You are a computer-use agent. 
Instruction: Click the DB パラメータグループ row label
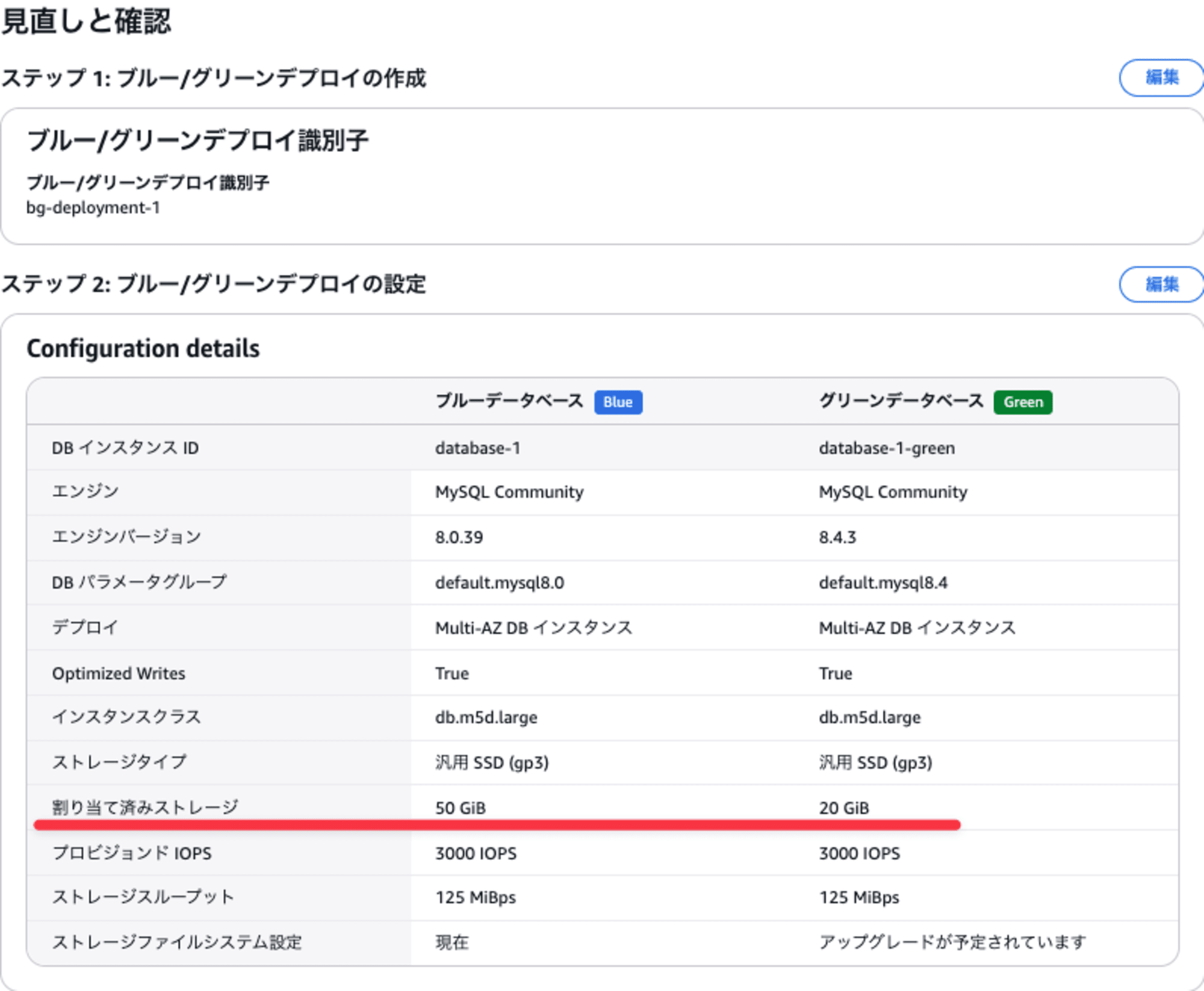[140, 582]
